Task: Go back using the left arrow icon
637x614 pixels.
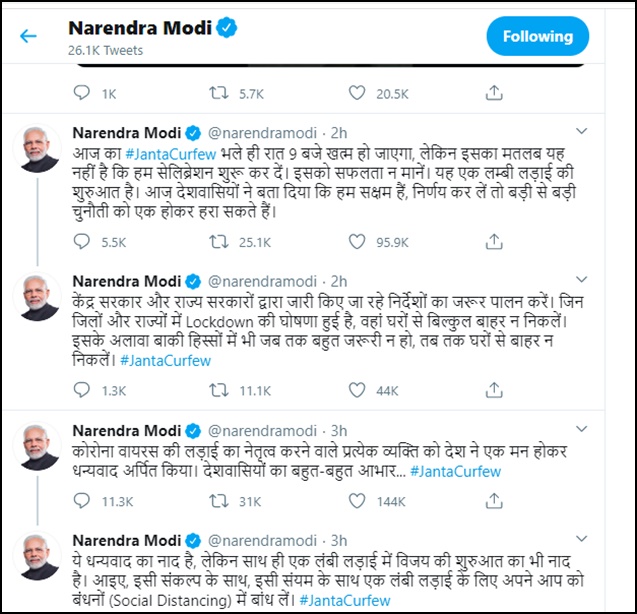Action: click(28, 36)
